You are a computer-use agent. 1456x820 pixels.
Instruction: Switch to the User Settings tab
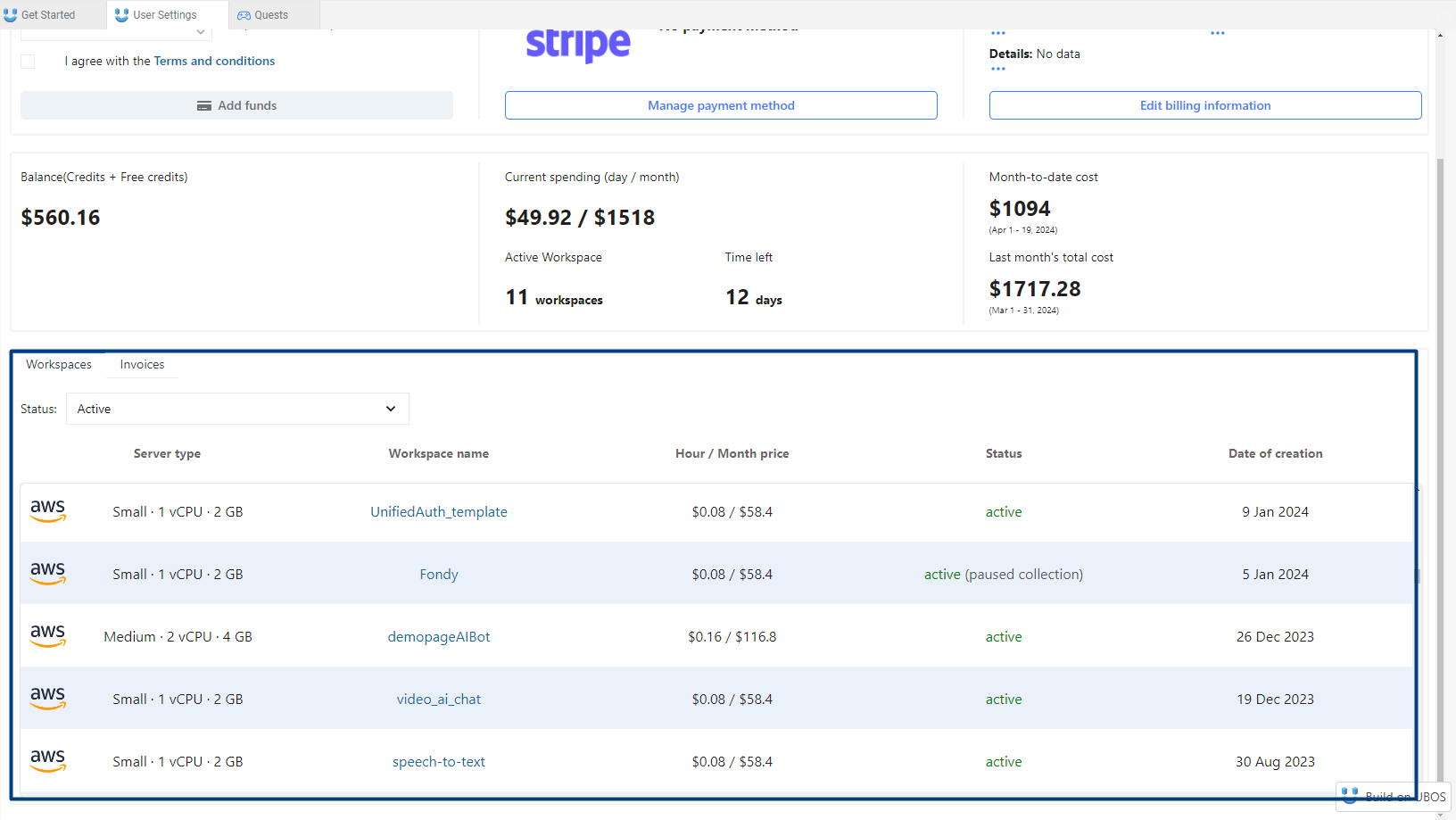[167, 14]
